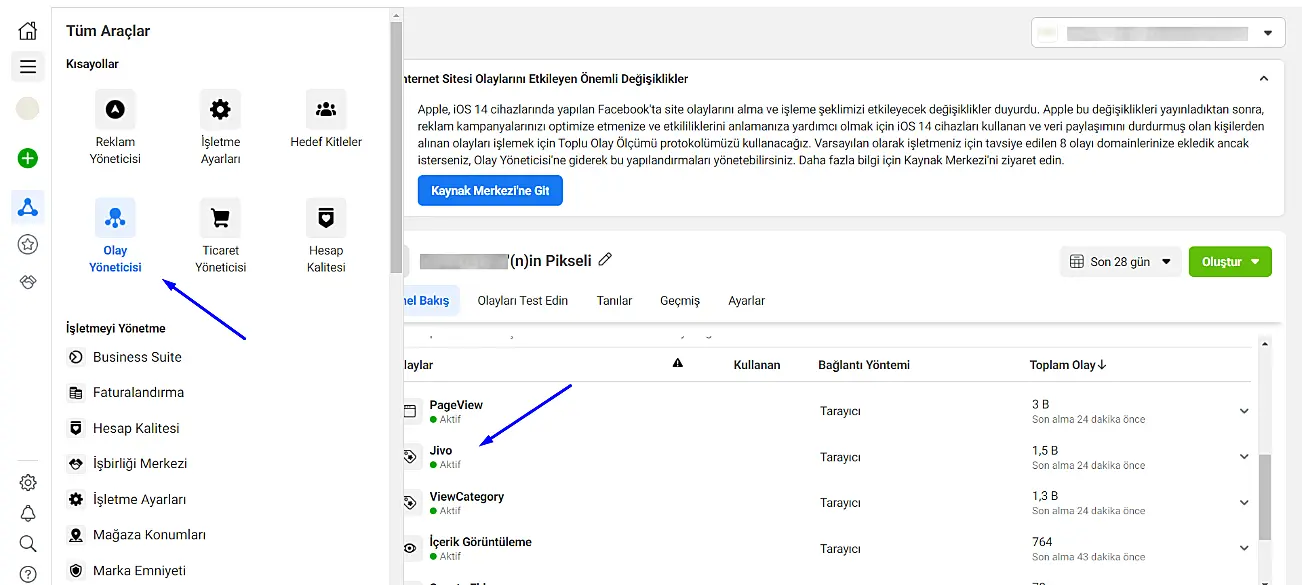Screen dimensions: 1302x585
Task: Open Reklam Yöneticisi shortcut icon
Action: (x=115, y=109)
